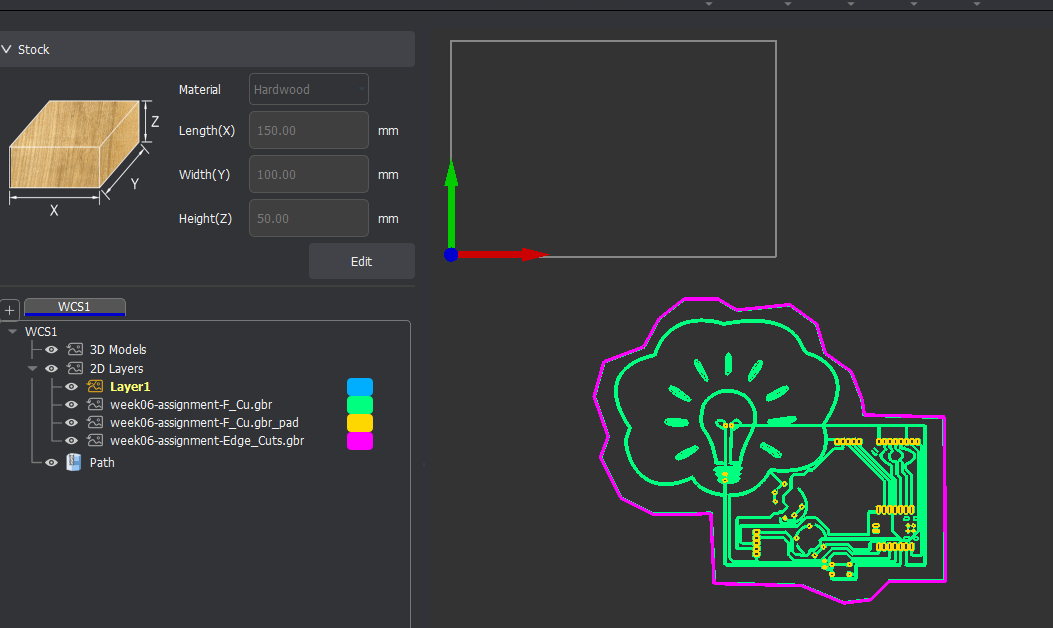Click the Stock section header text

point(34,49)
